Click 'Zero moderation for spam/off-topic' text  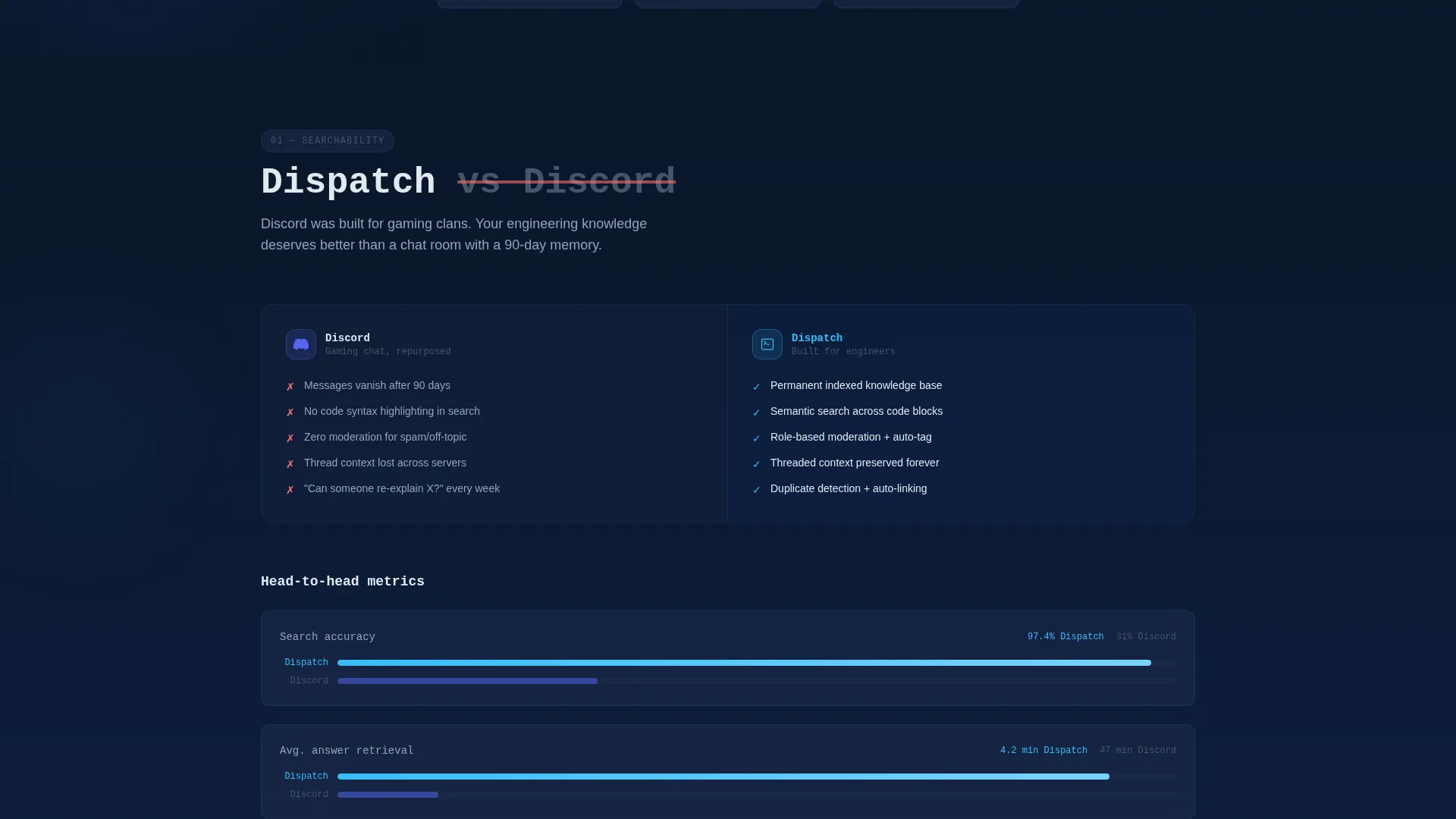click(385, 437)
